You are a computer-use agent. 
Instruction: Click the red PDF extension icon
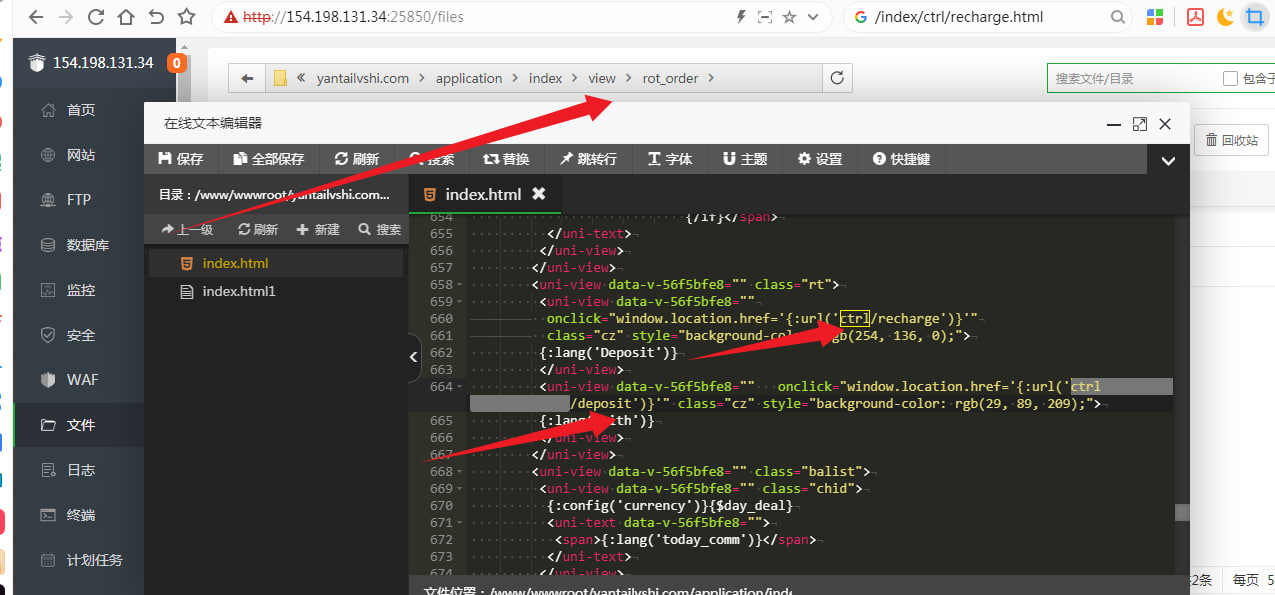(x=1194, y=17)
